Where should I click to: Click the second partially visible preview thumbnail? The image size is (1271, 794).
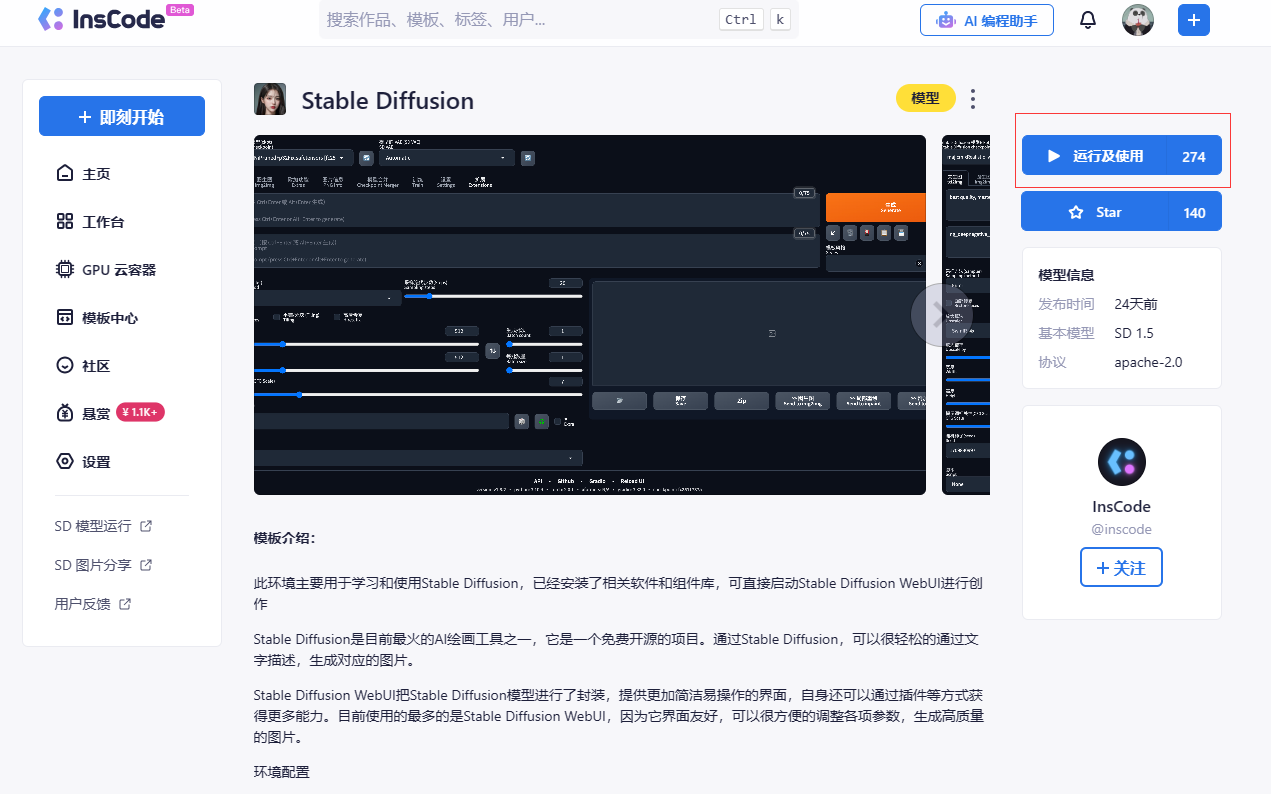(x=966, y=315)
